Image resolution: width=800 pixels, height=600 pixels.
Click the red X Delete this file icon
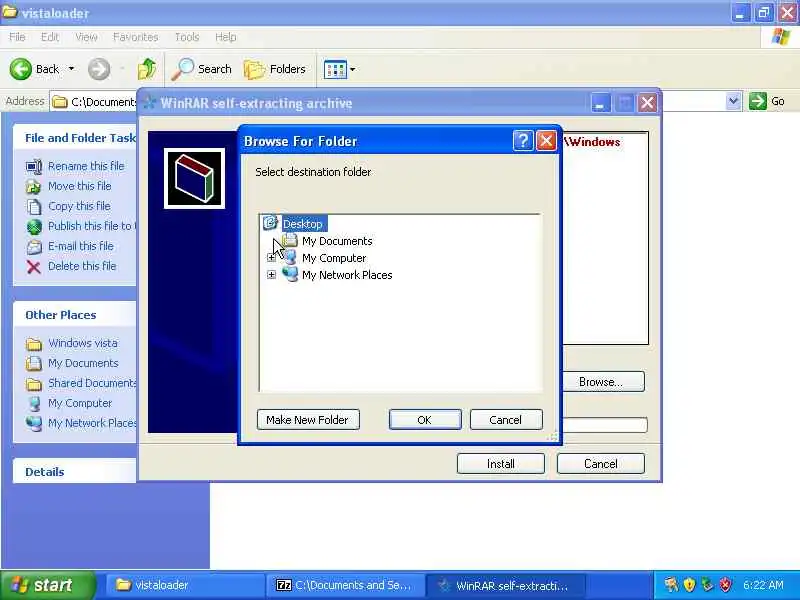pos(34,266)
